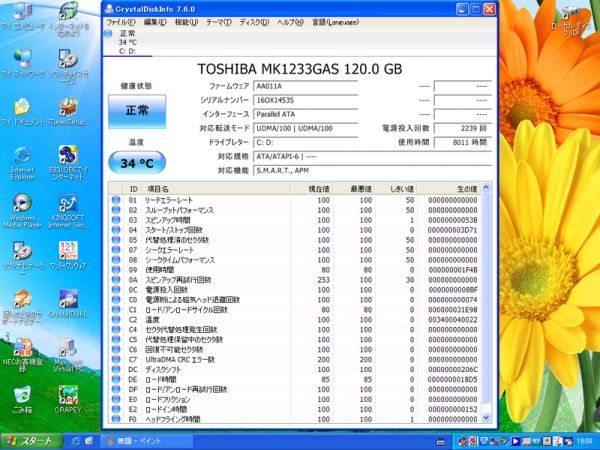Click the TOSHIBA MK1233GAS 120.0 GB title
This screenshot has height=450, width=600.
coord(300,69)
